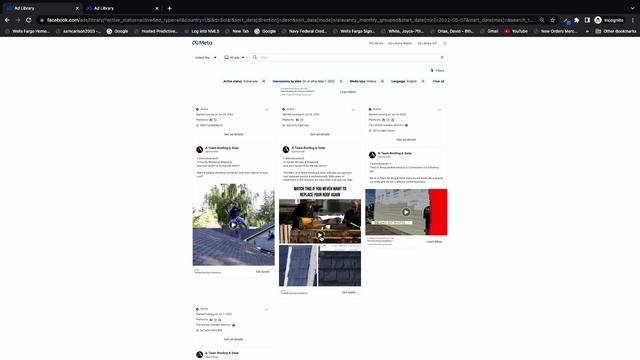640x360 pixels.
Task: Switch to the second Ad Library tab
Action: tap(122, 8)
